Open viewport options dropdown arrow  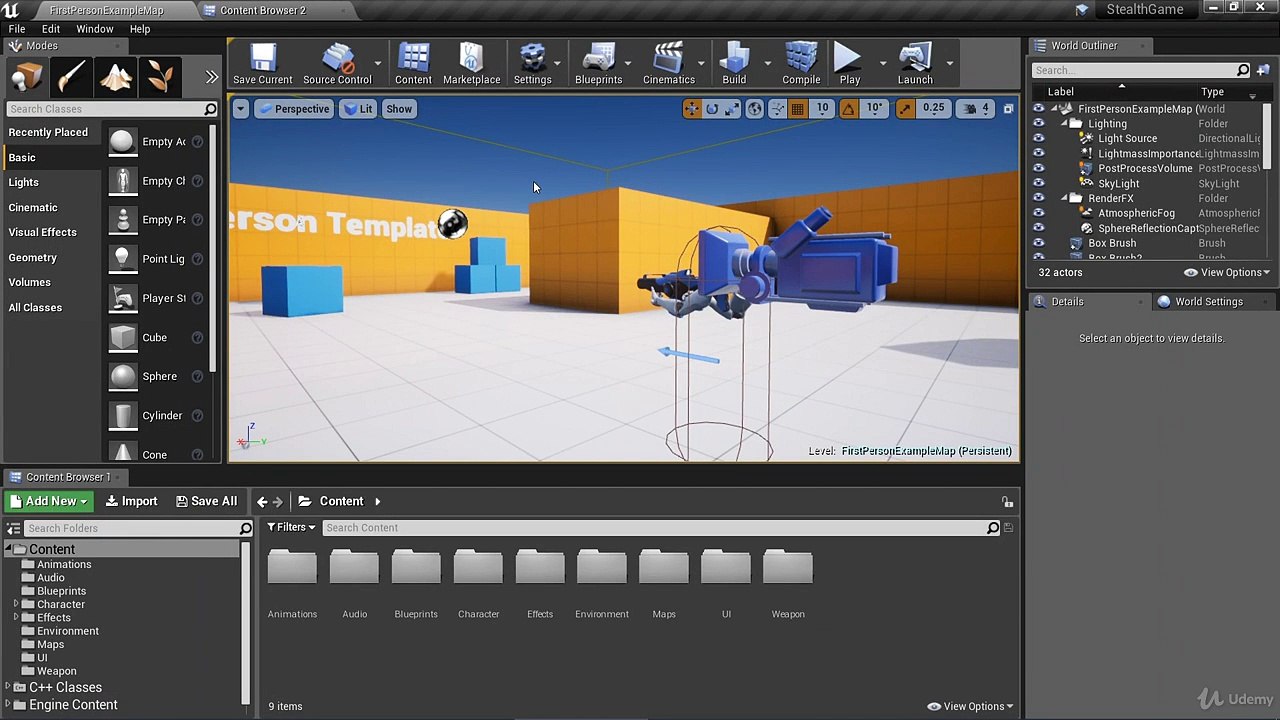pos(240,109)
